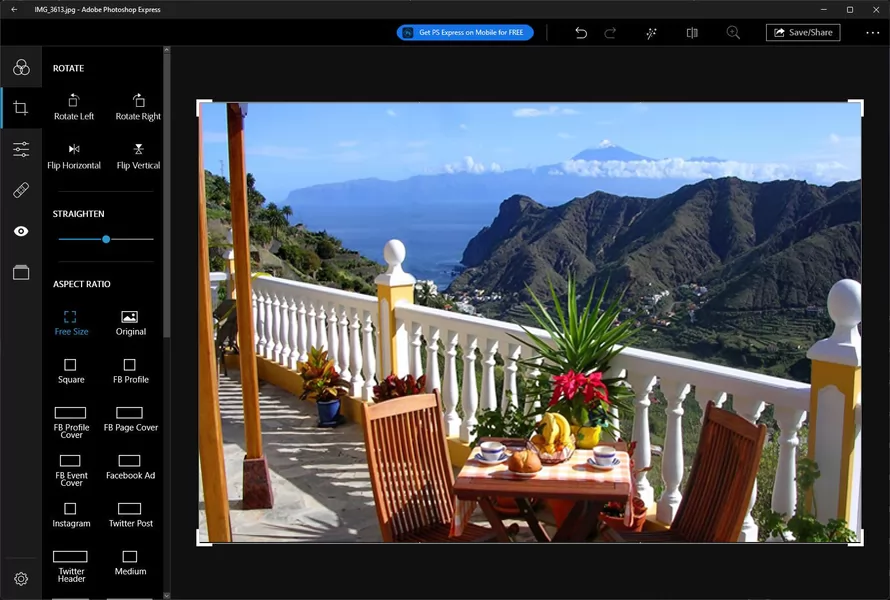
Task: Click the panel scrollbar down arrow
Action: tap(166, 595)
